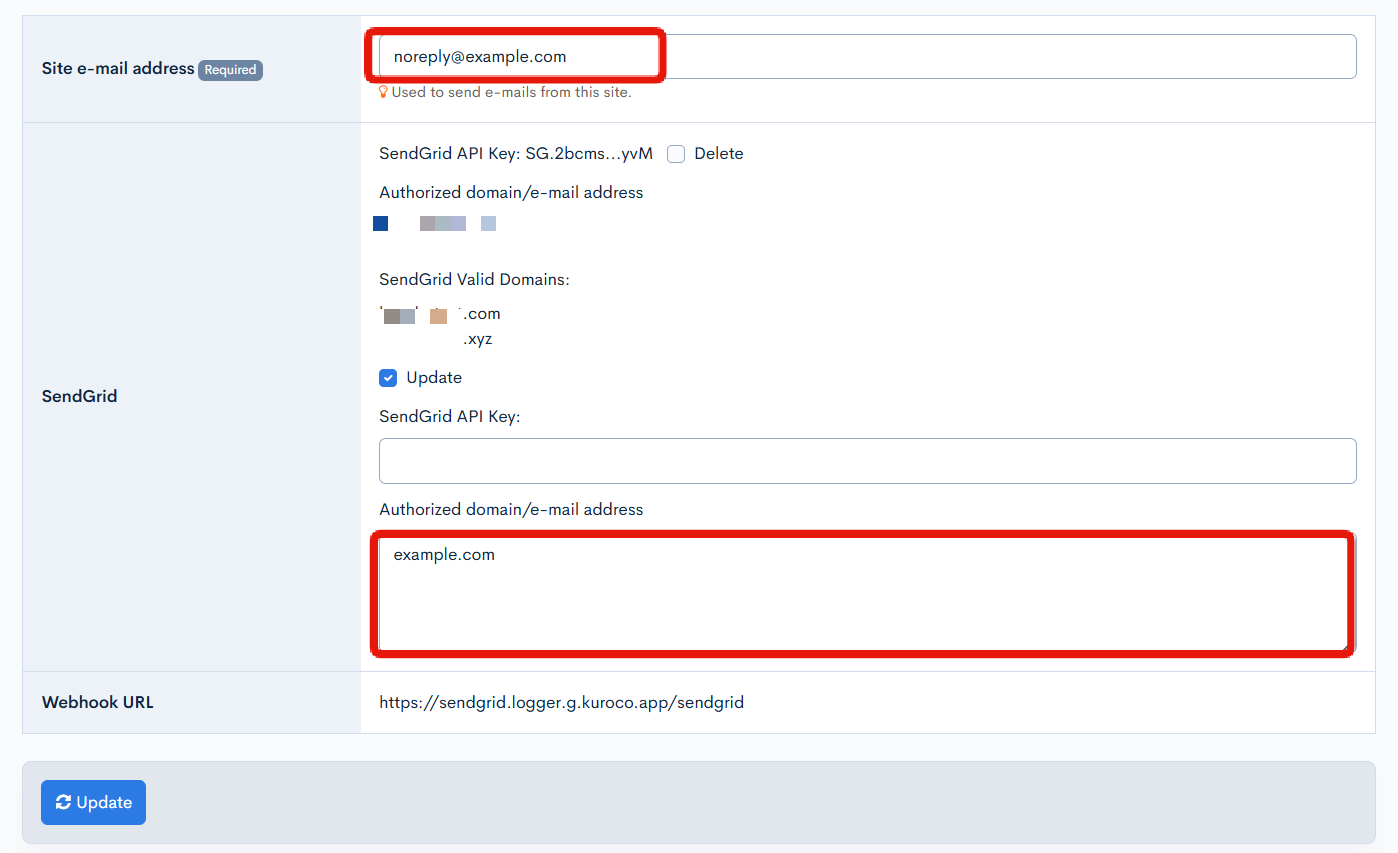This screenshot has height=853, width=1398.
Task: Click the Delete checkbox label text
Action: pos(718,154)
